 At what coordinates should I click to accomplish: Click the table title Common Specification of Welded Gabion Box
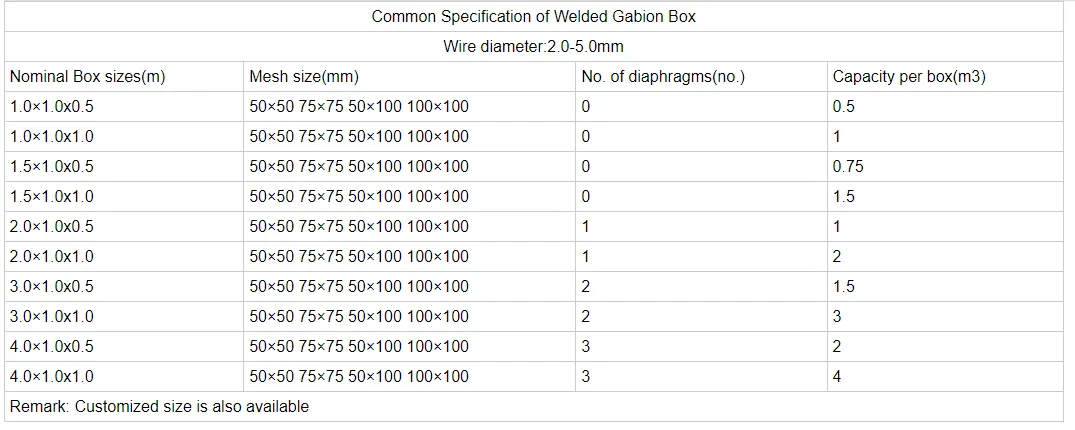click(533, 17)
